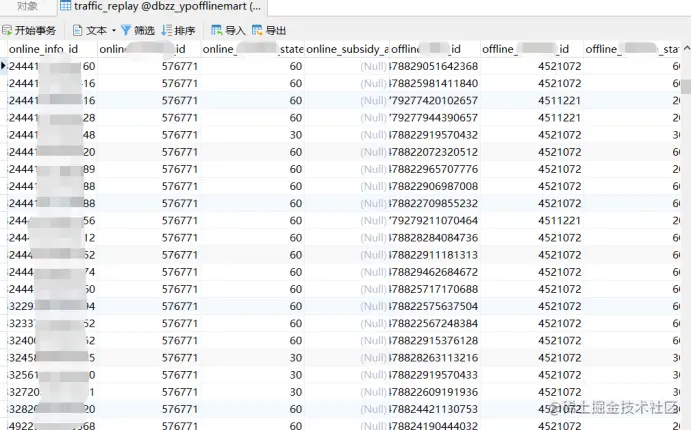Click the 导出 export icon
Image resolution: width=692 pixels, height=430 pixels.
pyautogui.click(x=257, y=30)
